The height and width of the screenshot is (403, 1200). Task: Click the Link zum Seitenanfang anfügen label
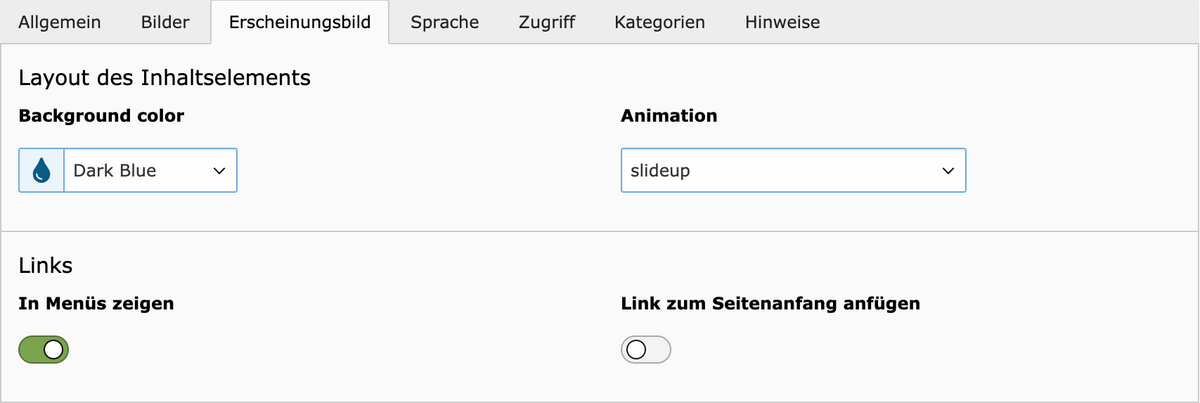pos(771,303)
